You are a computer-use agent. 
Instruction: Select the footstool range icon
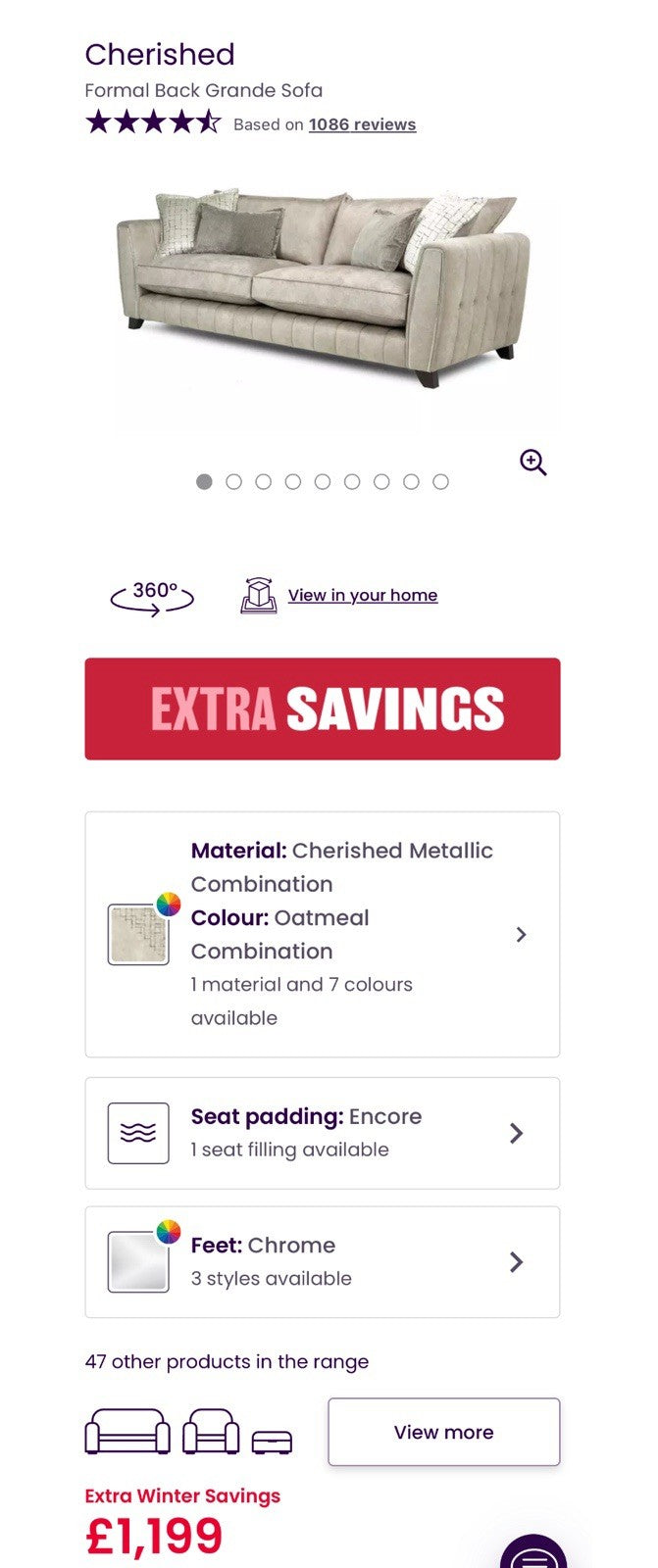tap(272, 1442)
